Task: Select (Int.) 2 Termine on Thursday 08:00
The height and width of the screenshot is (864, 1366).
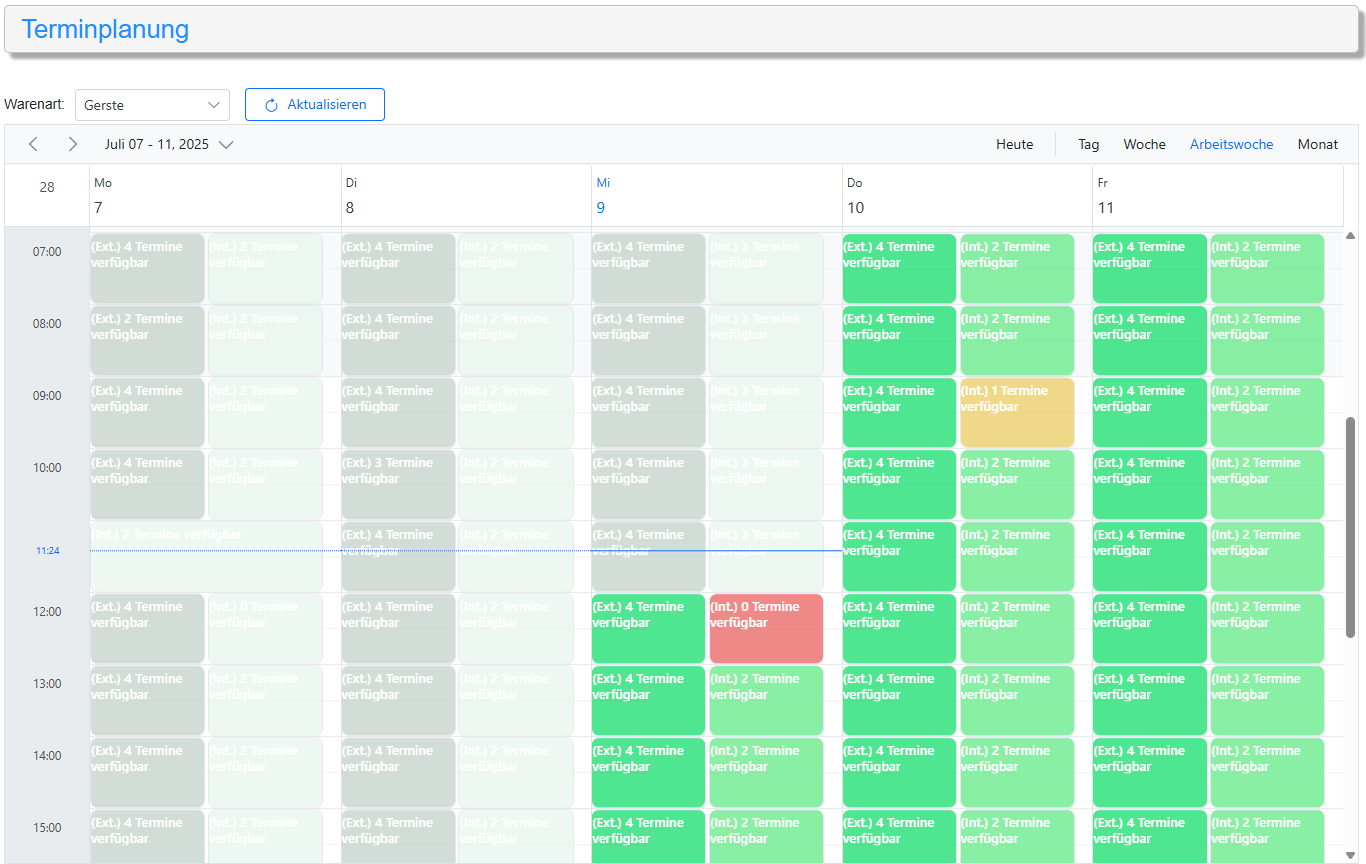Action: pyautogui.click(x=1017, y=340)
